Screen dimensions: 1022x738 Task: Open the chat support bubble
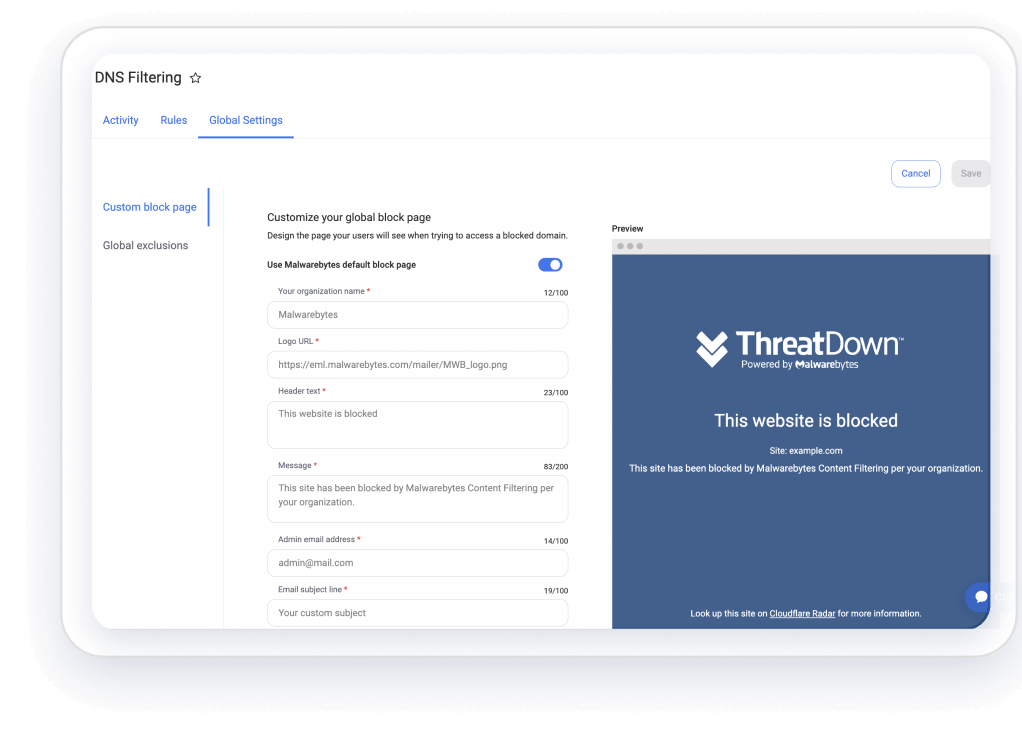980,597
